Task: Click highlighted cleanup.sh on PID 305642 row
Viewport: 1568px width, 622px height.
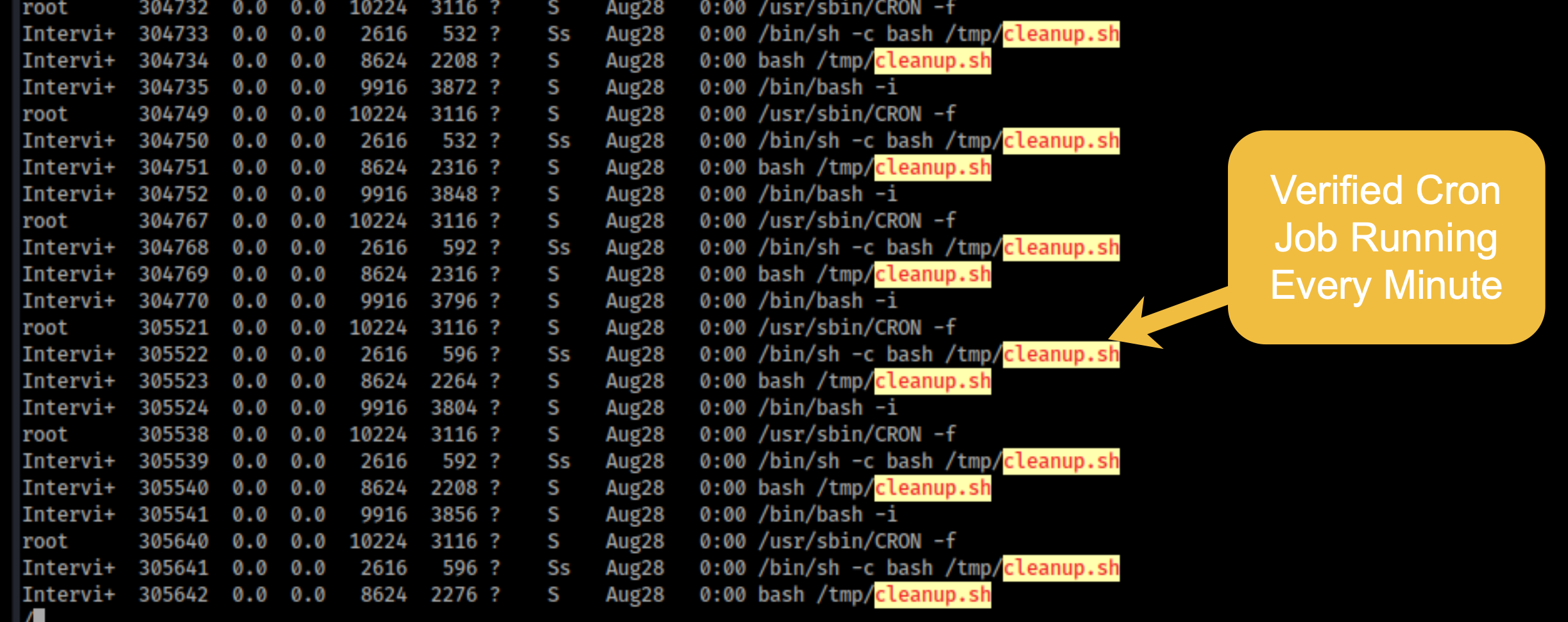Action: click(932, 595)
